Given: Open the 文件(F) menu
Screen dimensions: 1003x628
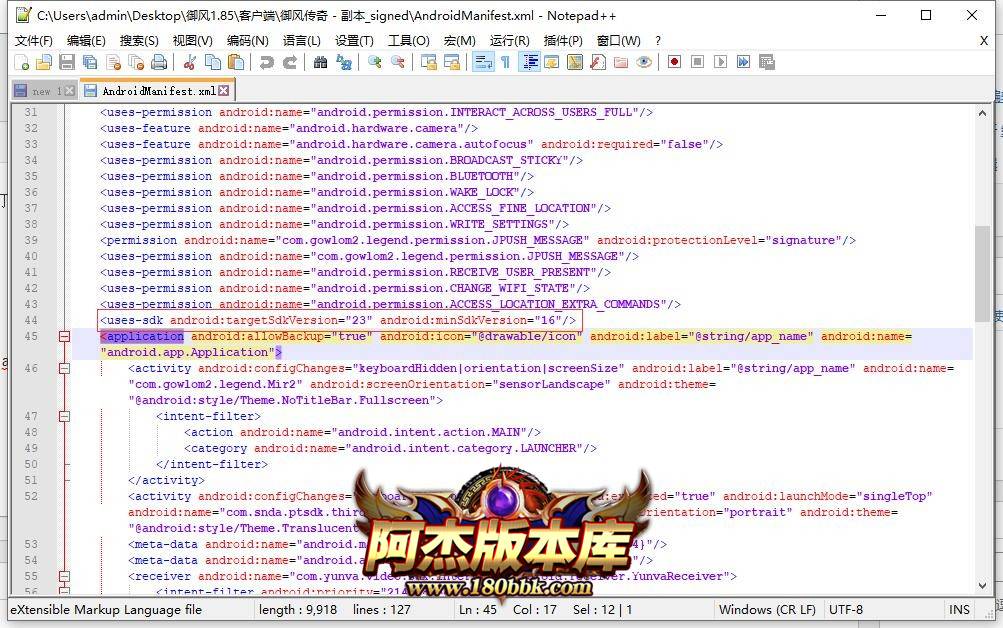Looking at the screenshot, I should (x=33, y=40).
